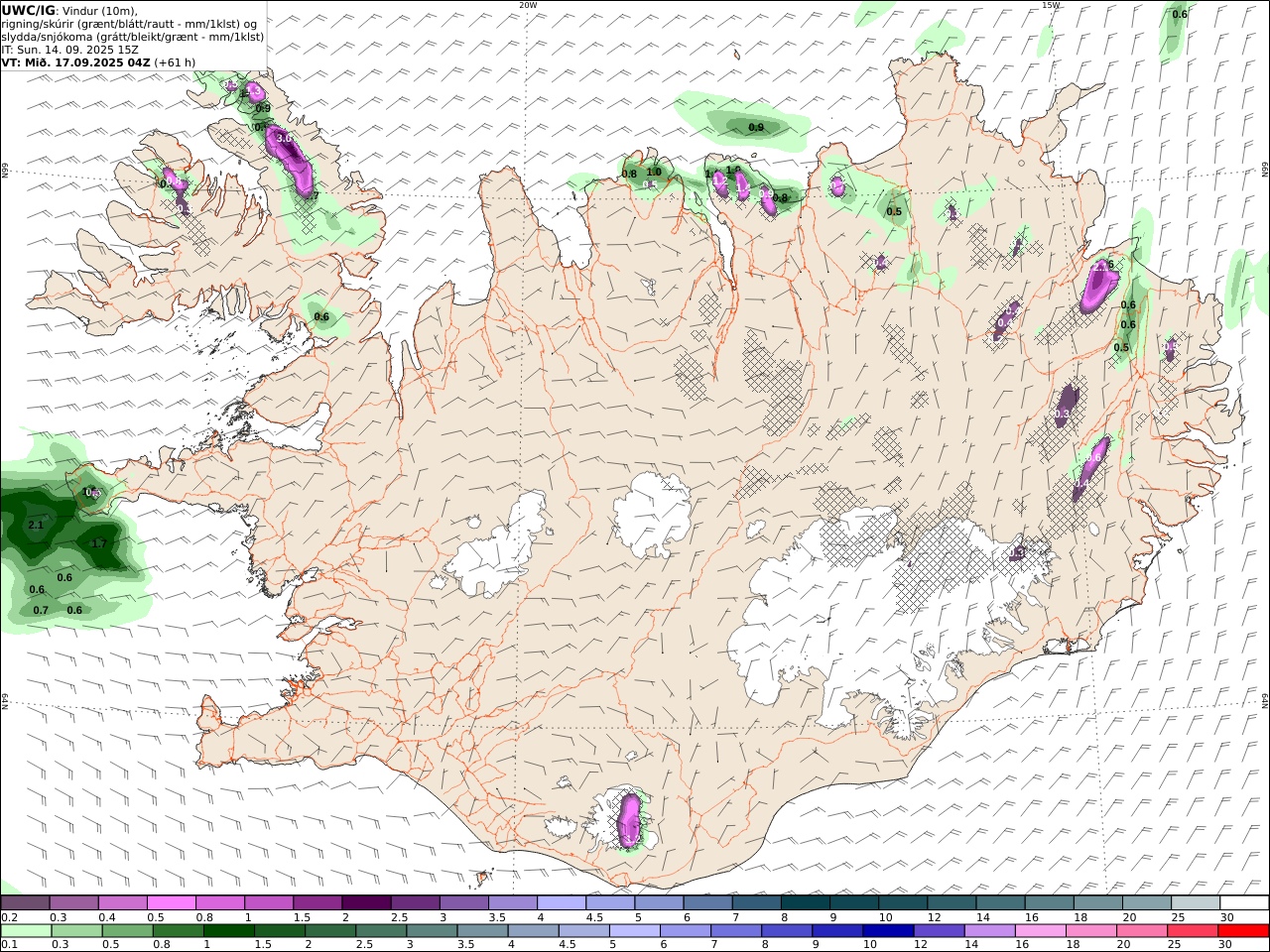Screen dimensions: 1270x952
Task: Pick the 1–1.5 darkest green swatch, bottom legend row
Action: pyautogui.click(x=228, y=931)
